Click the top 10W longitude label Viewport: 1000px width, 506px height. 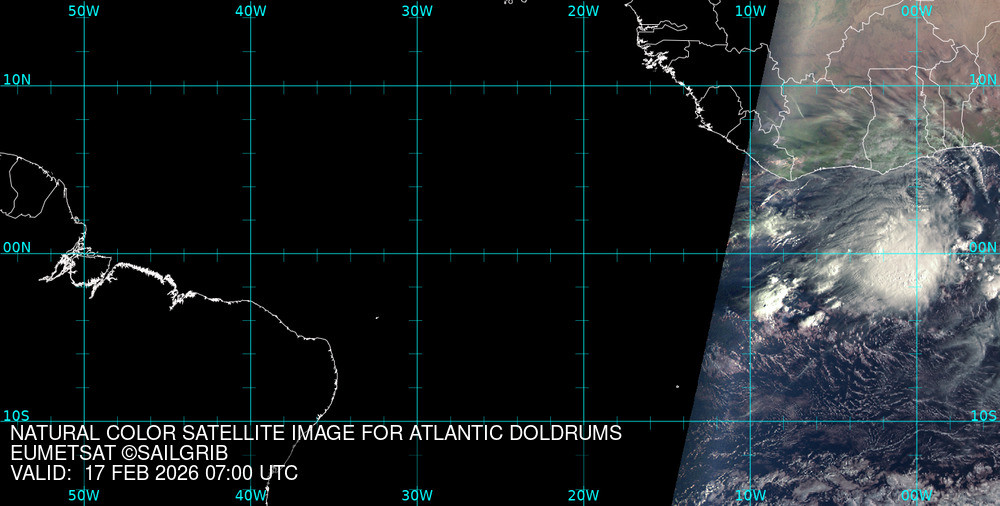click(x=749, y=10)
